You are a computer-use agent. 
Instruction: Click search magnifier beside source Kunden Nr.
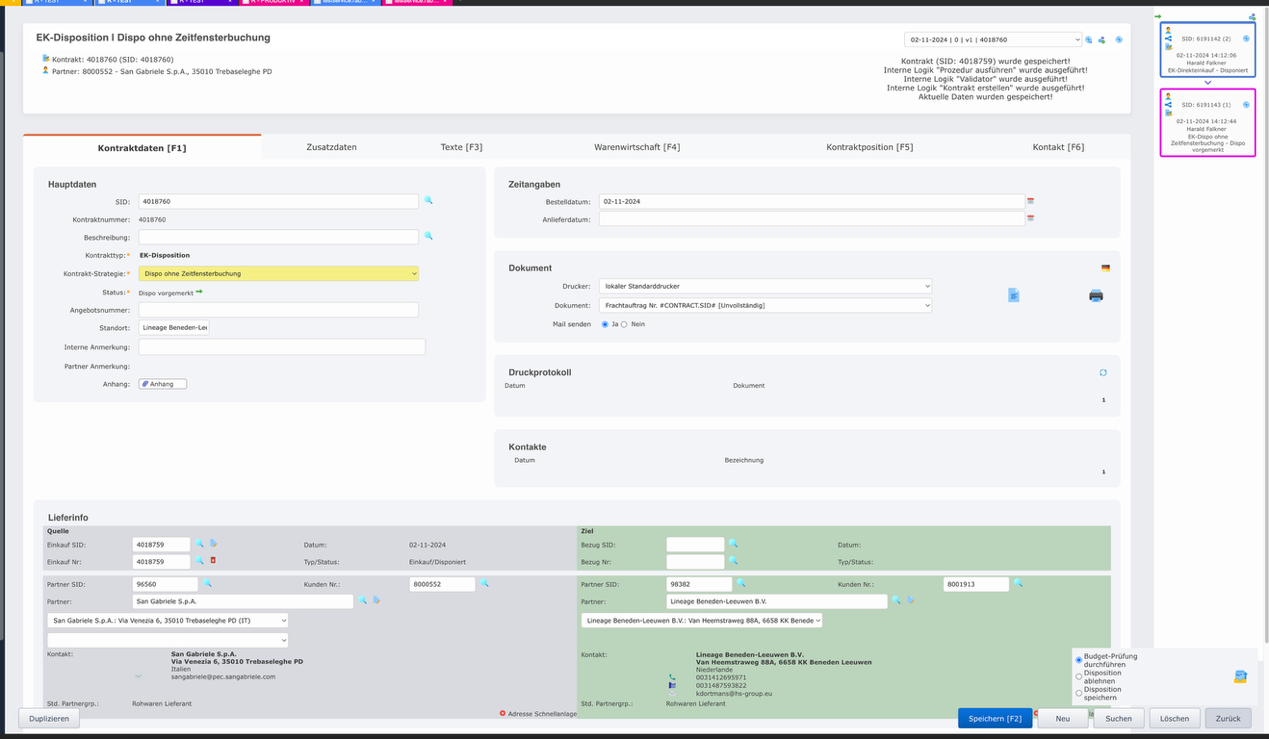(485, 584)
